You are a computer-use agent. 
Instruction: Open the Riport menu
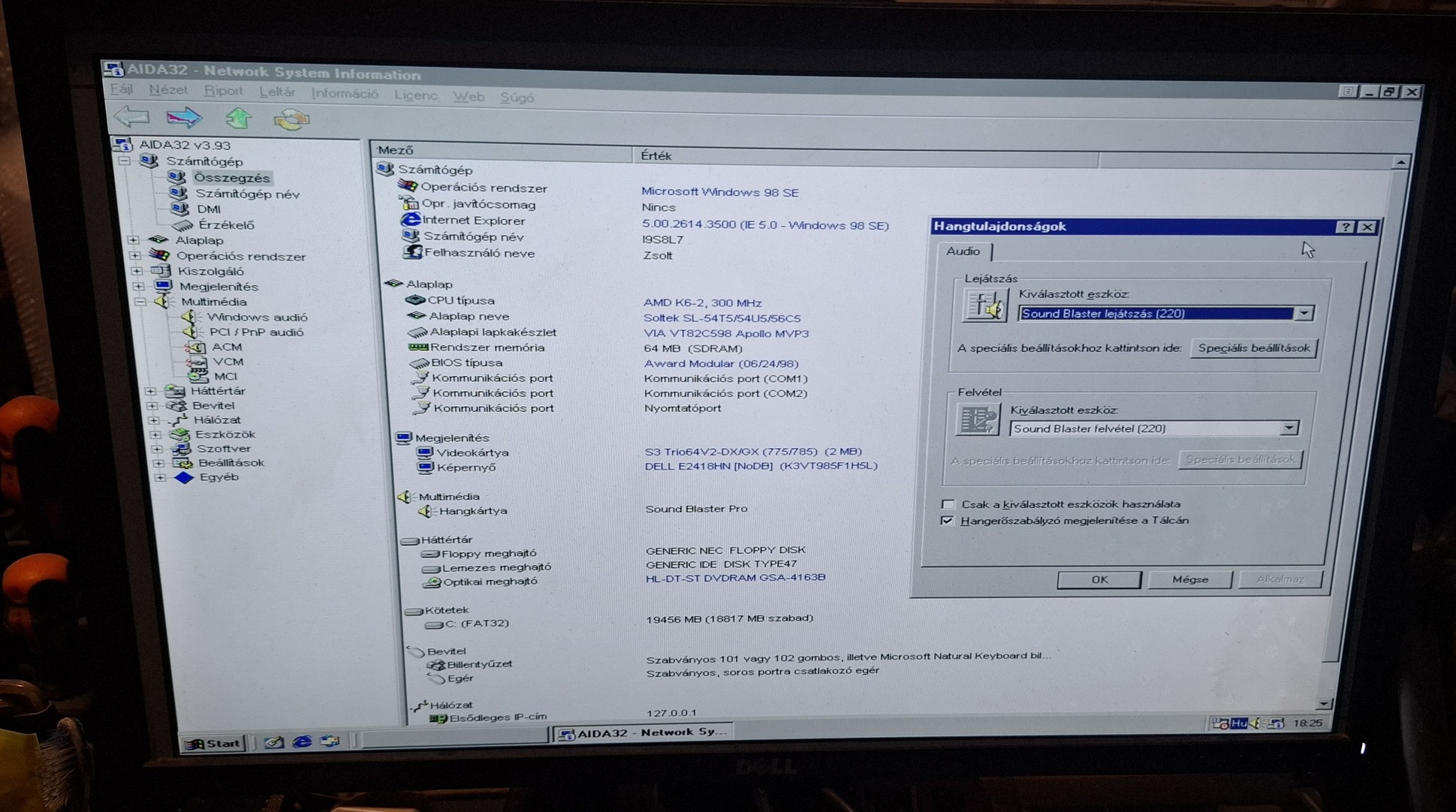[x=223, y=91]
